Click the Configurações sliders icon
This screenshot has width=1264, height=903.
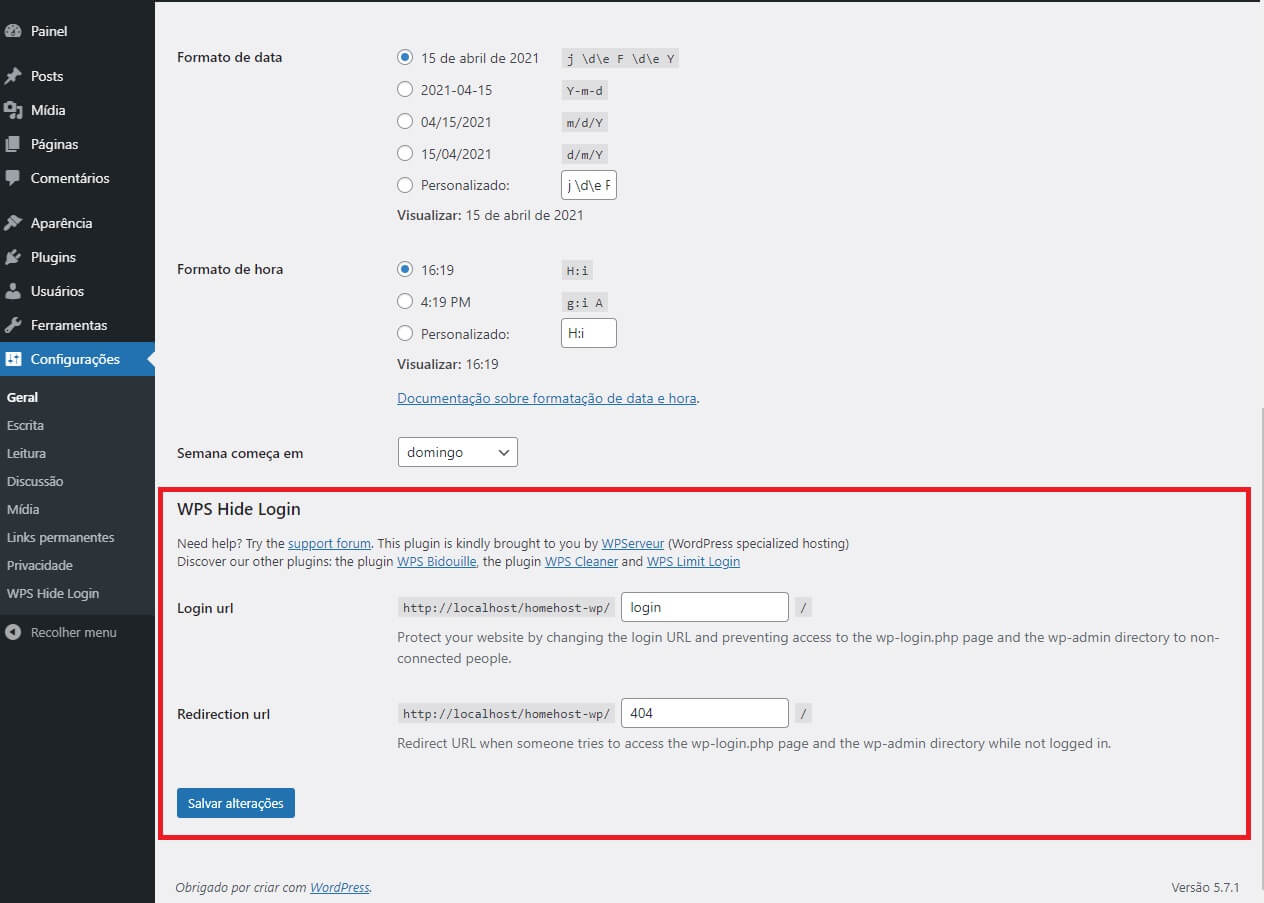pos(13,359)
